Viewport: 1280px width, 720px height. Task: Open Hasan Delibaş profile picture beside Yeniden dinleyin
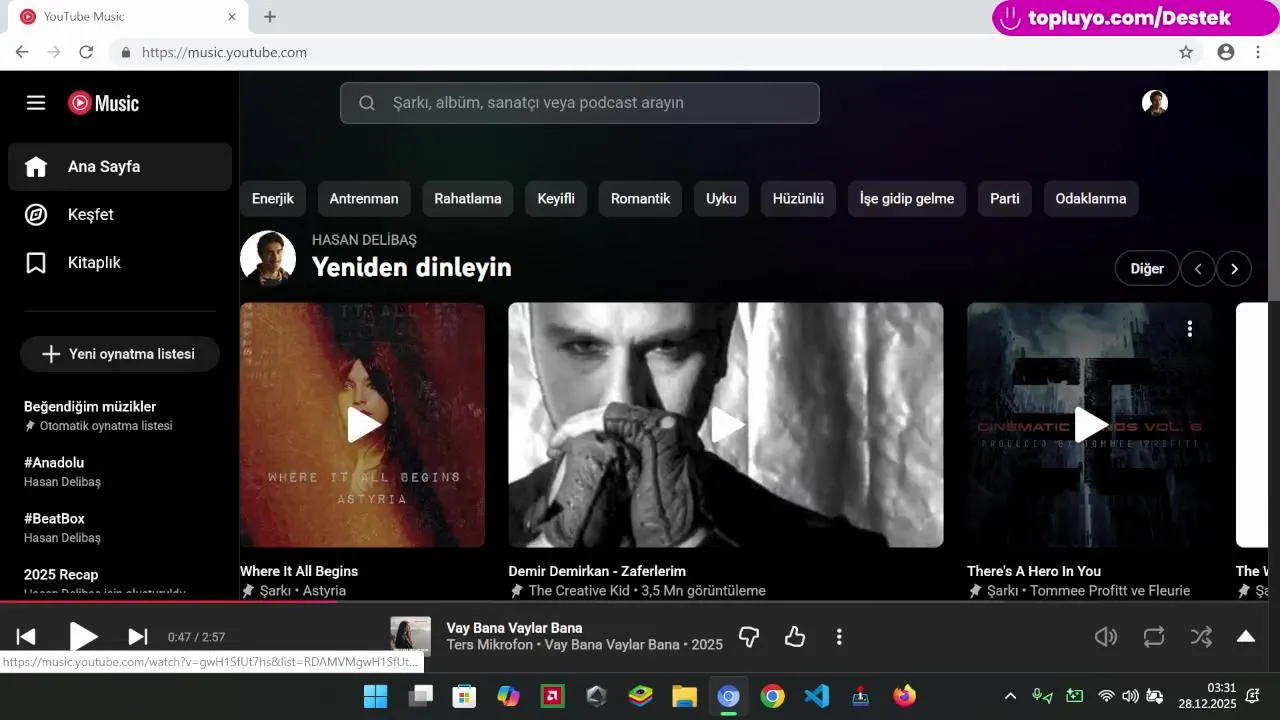[268, 259]
